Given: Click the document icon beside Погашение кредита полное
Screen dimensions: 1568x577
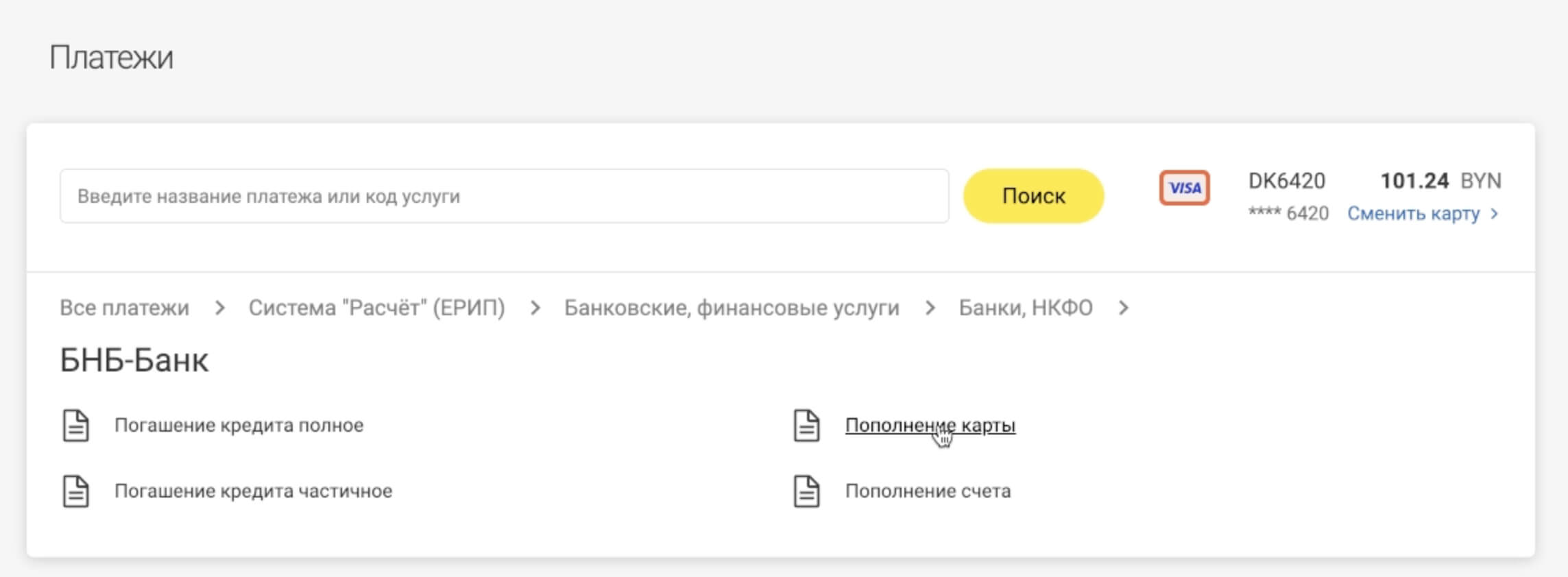Looking at the screenshot, I should 76,426.
